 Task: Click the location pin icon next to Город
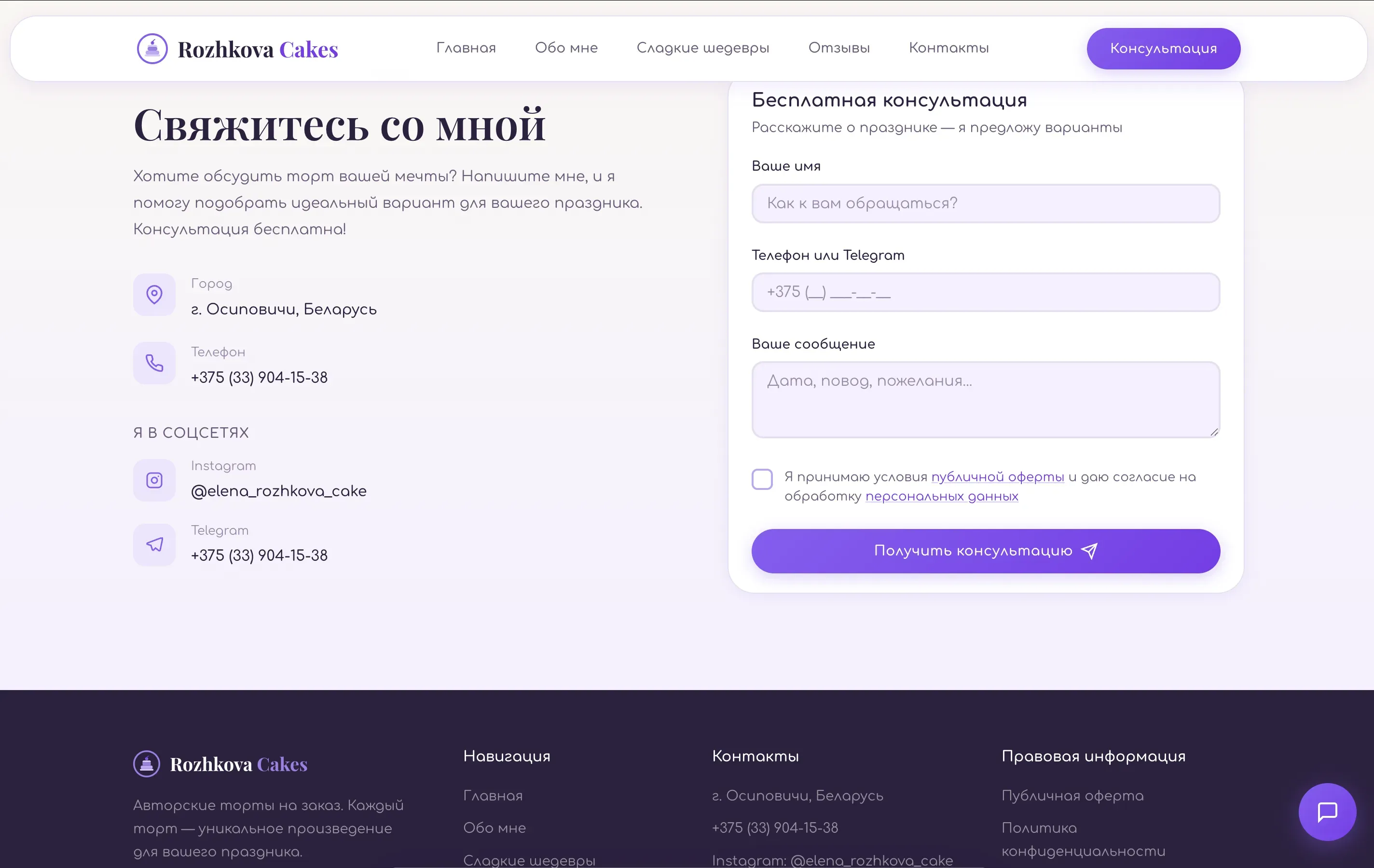coord(153,294)
